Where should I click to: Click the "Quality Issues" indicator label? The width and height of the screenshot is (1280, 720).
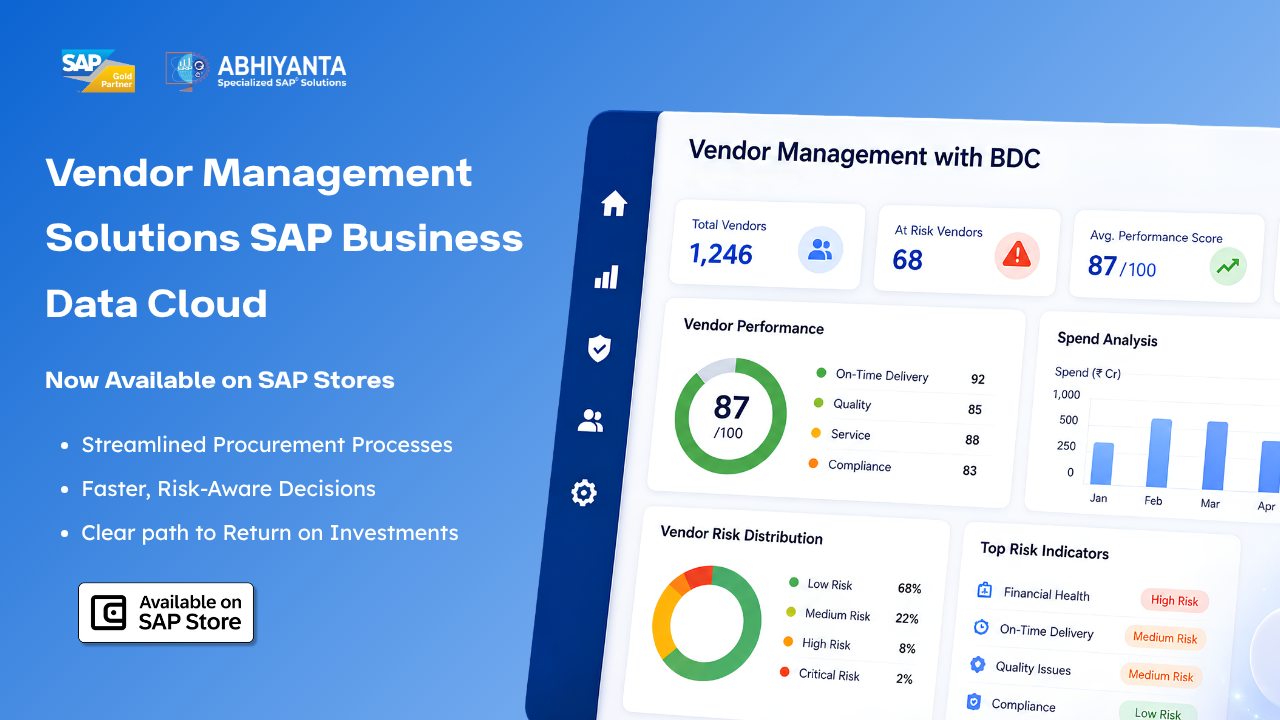pos(1033,668)
